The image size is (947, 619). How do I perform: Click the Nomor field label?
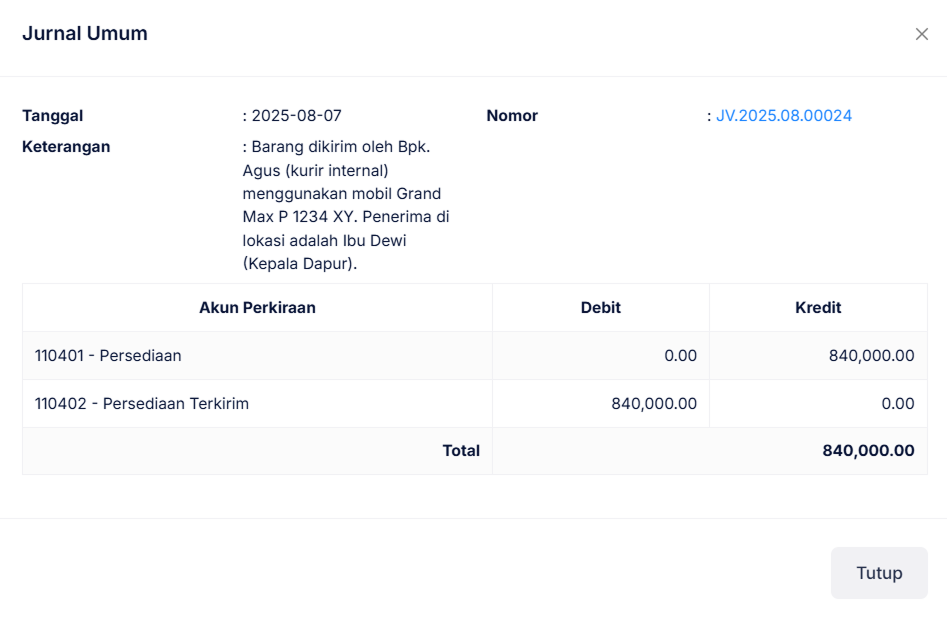pyautogui.click(x=512, y=116)
